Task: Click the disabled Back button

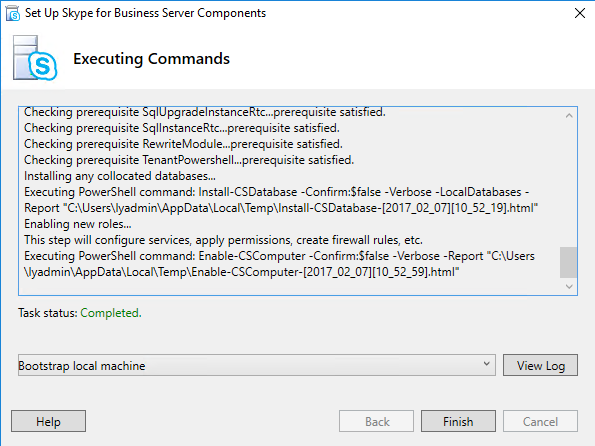Action: coord(376,421)
